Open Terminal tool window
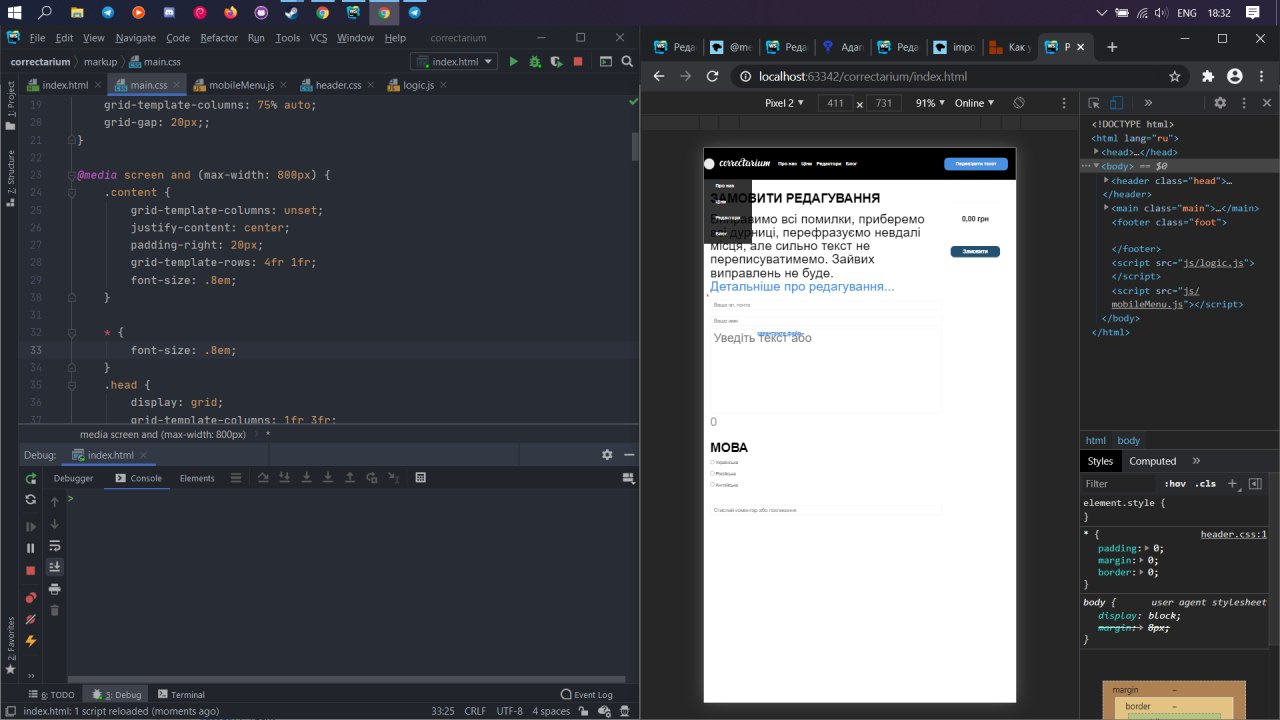1280x720 pixels. click(179, 694)
